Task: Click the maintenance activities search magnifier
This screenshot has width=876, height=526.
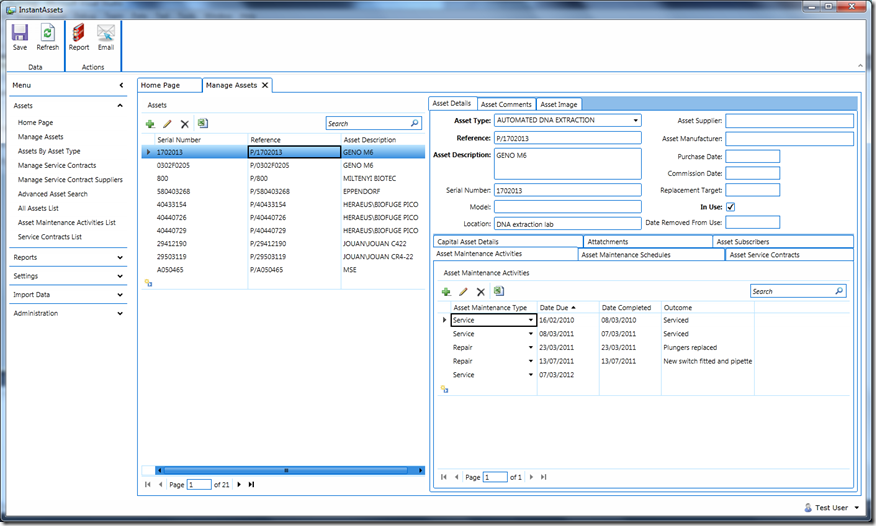Action: (x=839, y=291)
